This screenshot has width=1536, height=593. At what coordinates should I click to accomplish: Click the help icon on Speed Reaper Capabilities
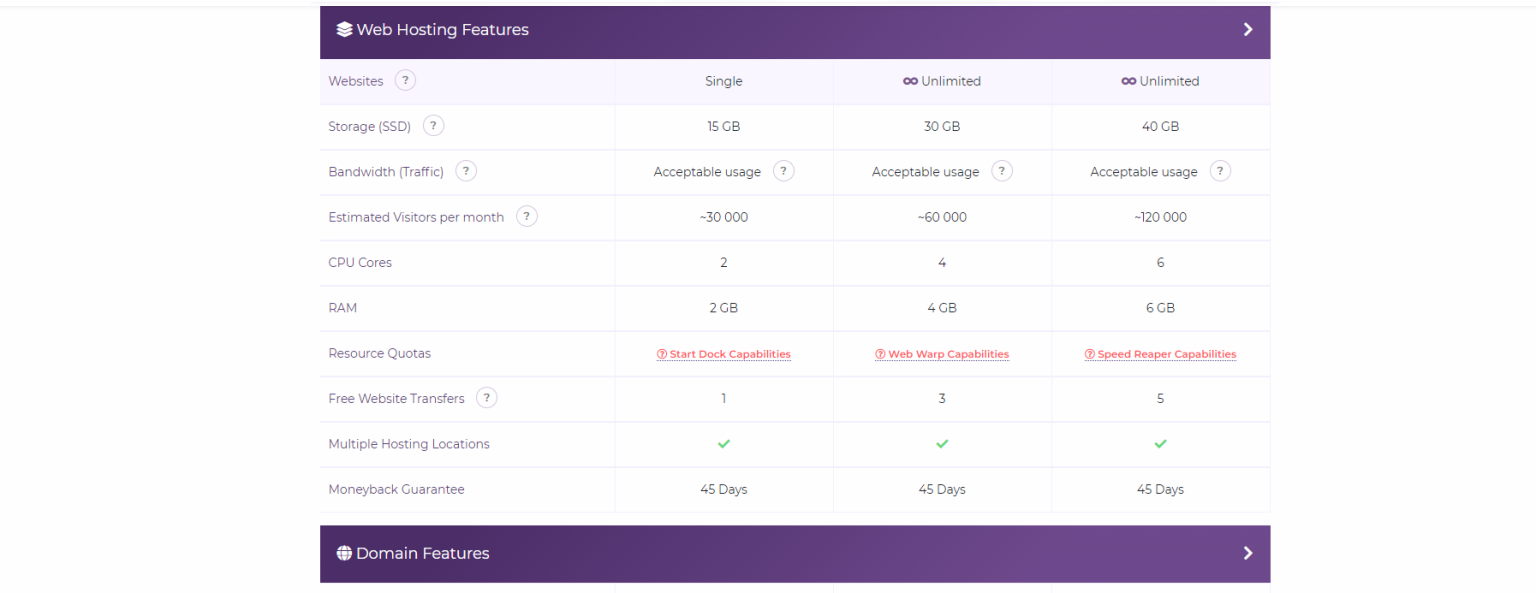[1090, 354]
